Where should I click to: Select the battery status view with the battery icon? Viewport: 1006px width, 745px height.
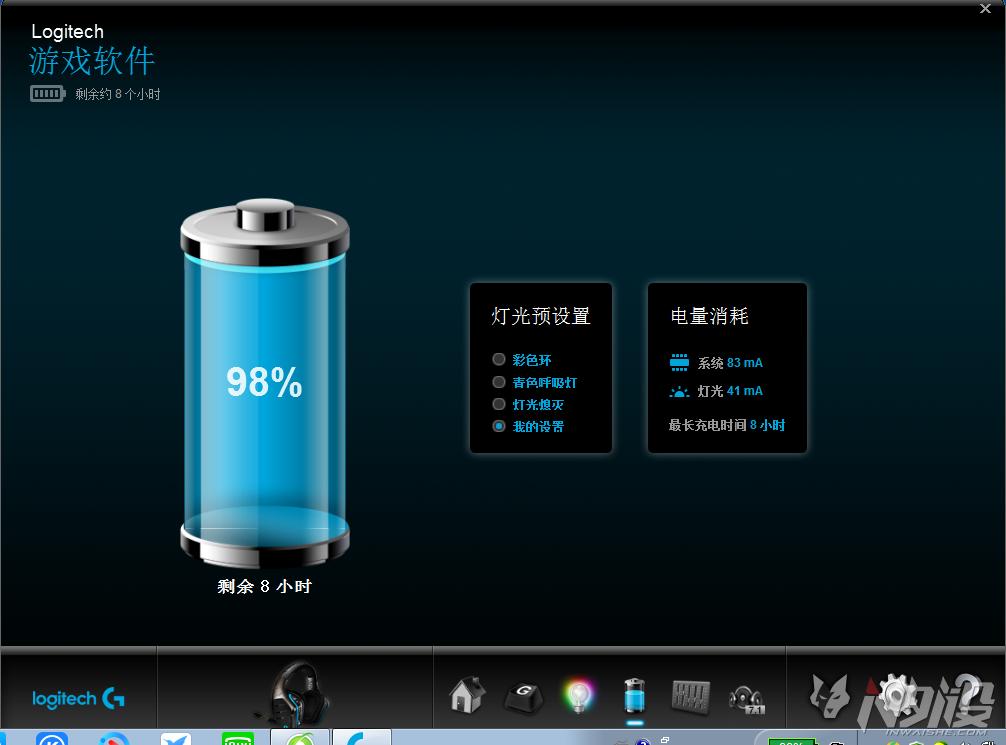point(635,695)
